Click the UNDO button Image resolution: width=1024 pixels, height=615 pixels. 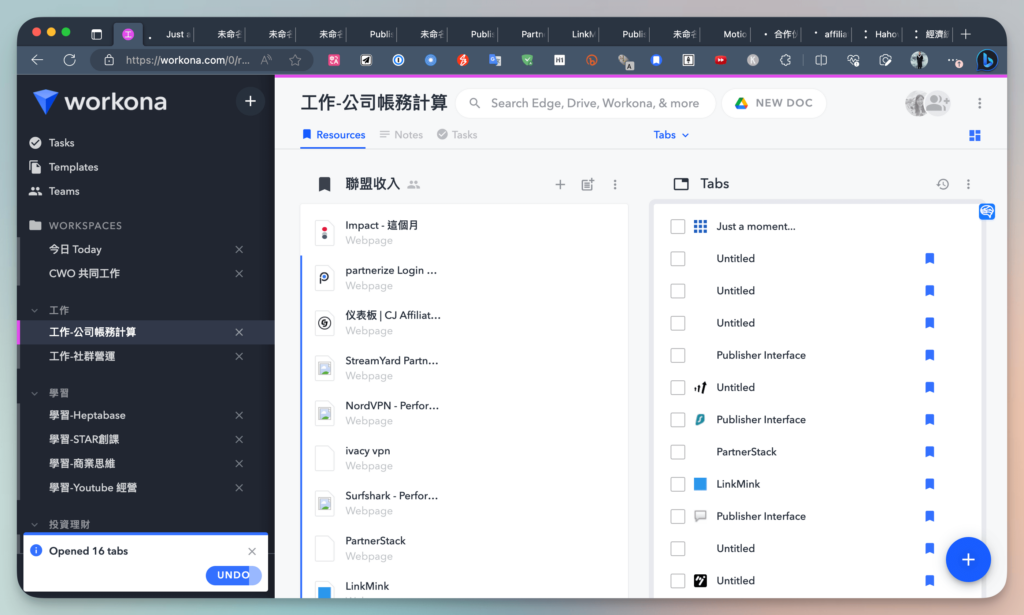[233, 575]
